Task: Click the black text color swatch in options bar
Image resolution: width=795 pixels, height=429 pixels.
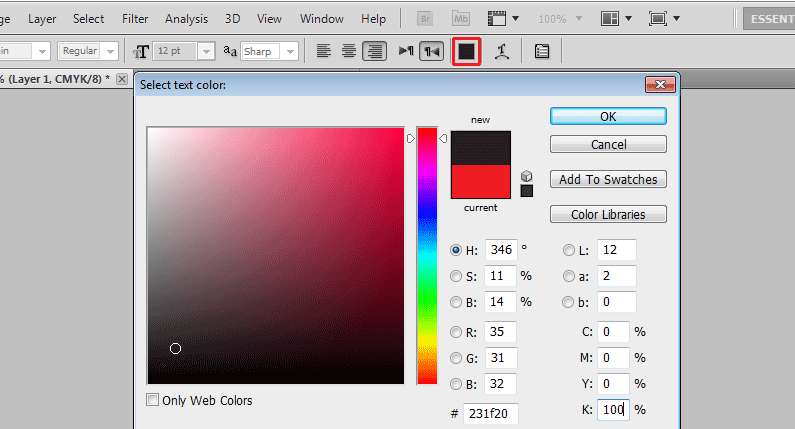Action: point(466,51)
